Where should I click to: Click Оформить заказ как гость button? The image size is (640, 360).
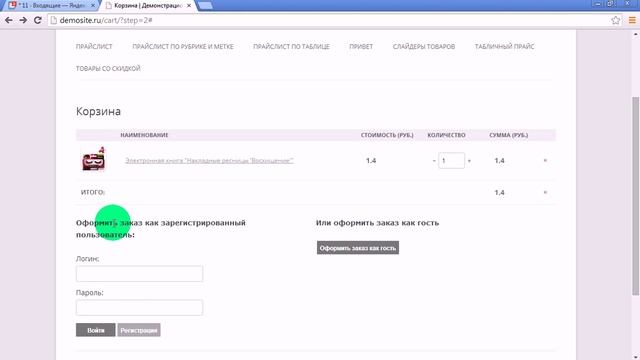[x=358, y=248]
